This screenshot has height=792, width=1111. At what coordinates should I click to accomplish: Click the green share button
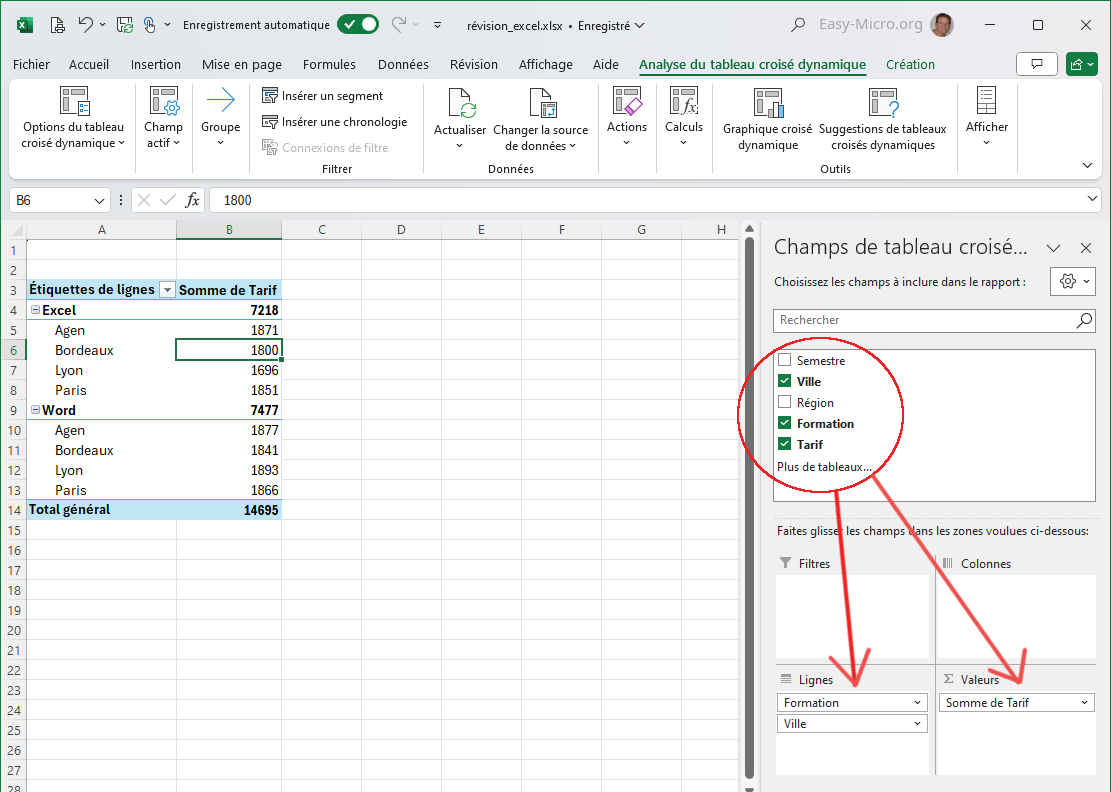click(x=1081, y=64)
